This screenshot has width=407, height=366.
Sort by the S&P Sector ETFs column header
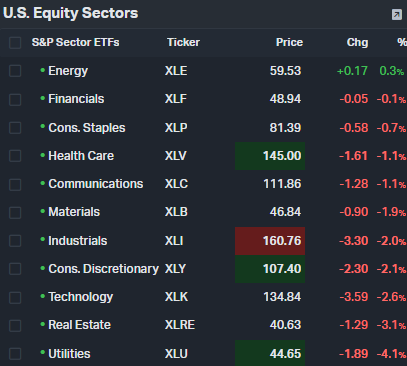(76, 42)
